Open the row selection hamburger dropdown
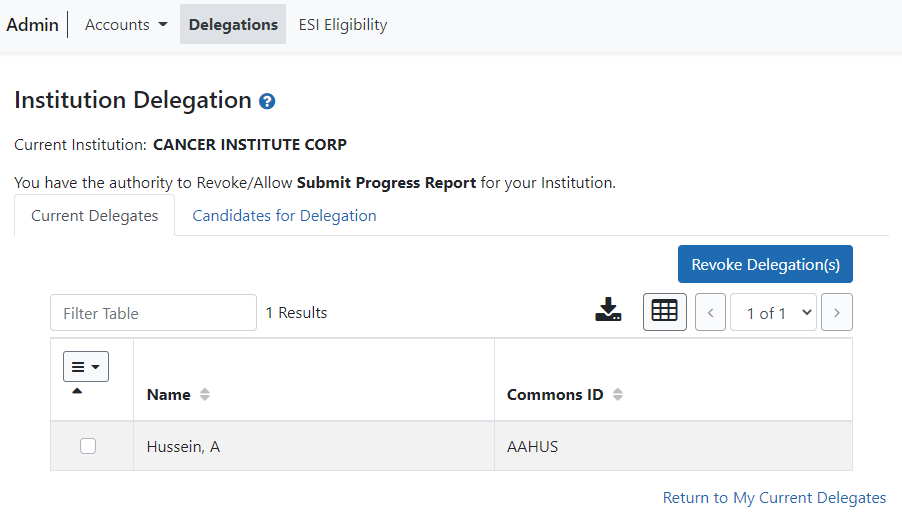This screenshot has height=517, width=902. (86, 366)
